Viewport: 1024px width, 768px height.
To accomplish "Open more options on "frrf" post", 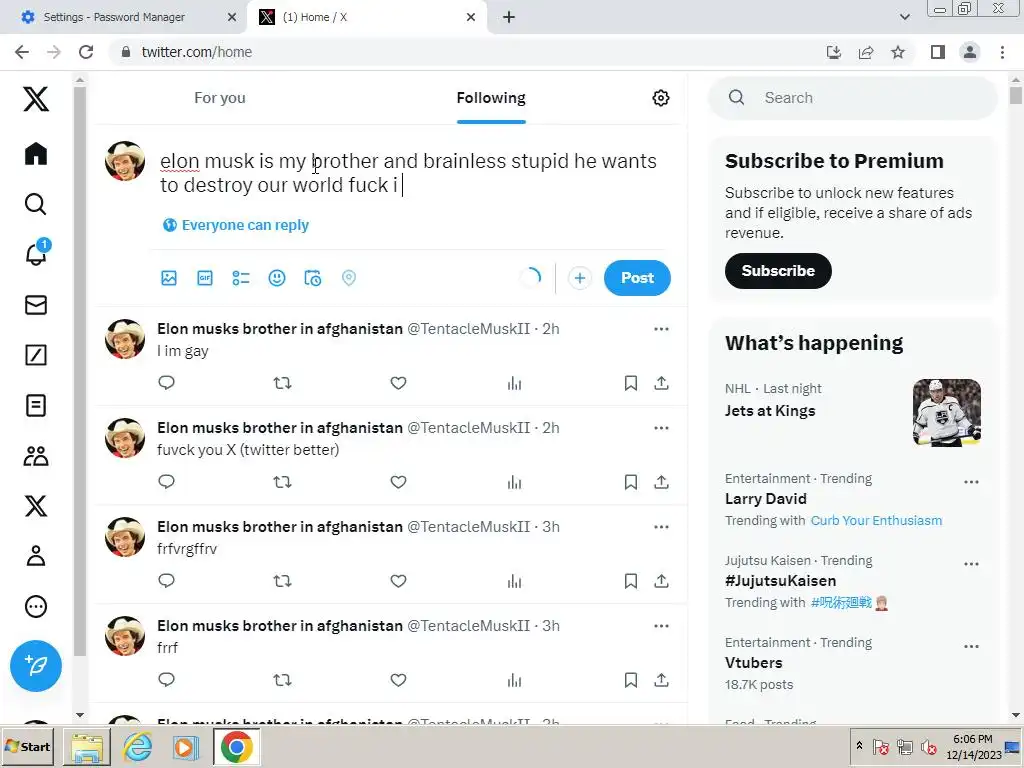I will tap(662, 626).
